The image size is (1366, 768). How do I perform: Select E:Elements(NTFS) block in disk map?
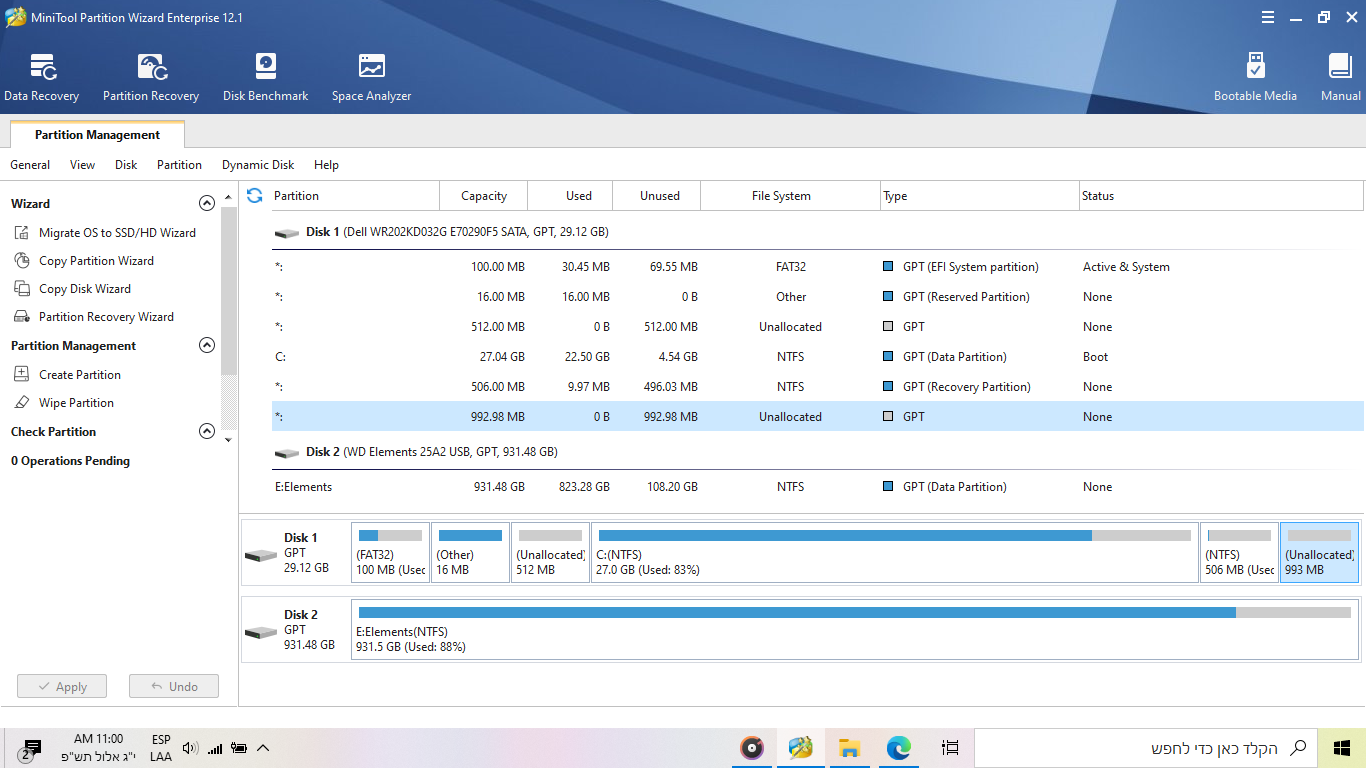pos(855,629)
